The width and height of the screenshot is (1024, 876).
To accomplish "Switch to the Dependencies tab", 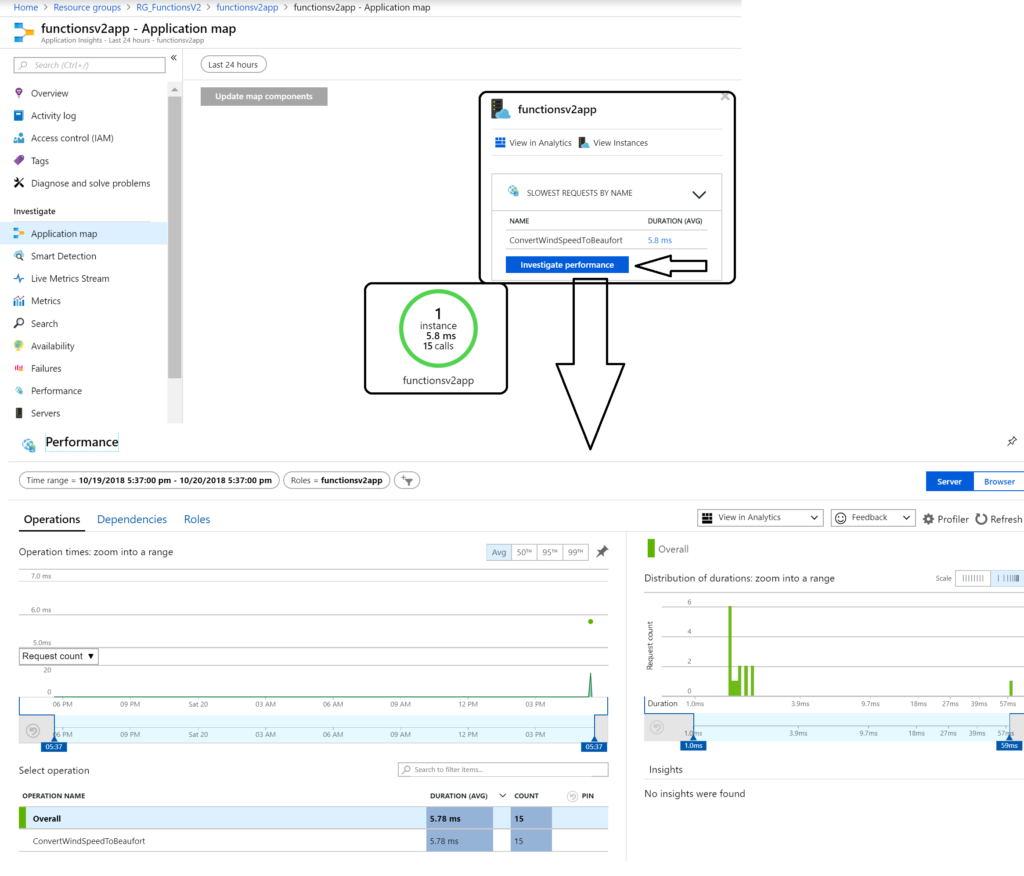I will (x=132, y=519).
